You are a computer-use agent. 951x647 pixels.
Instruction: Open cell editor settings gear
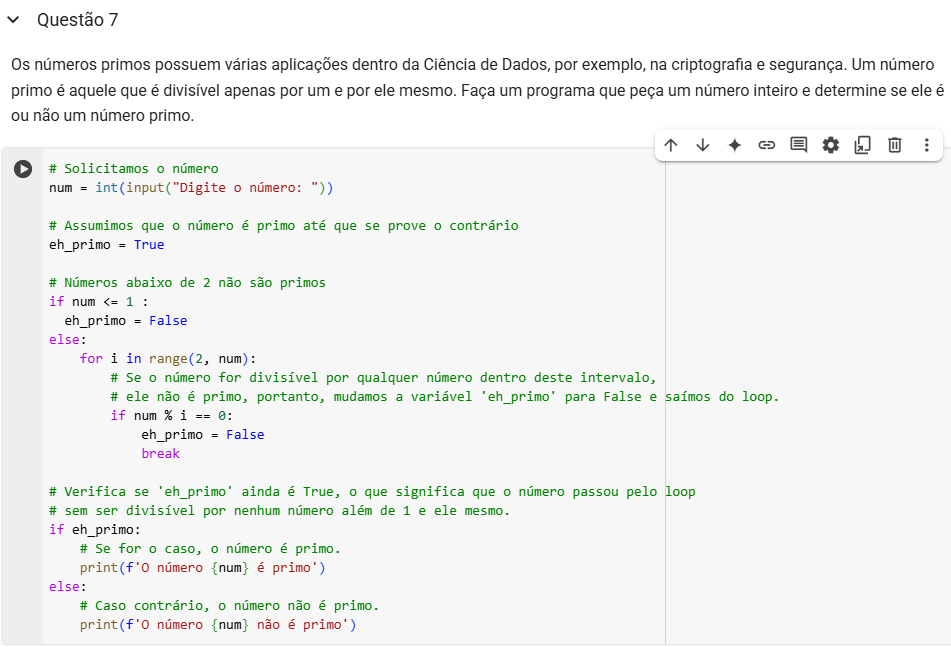(x=830, y=145)
